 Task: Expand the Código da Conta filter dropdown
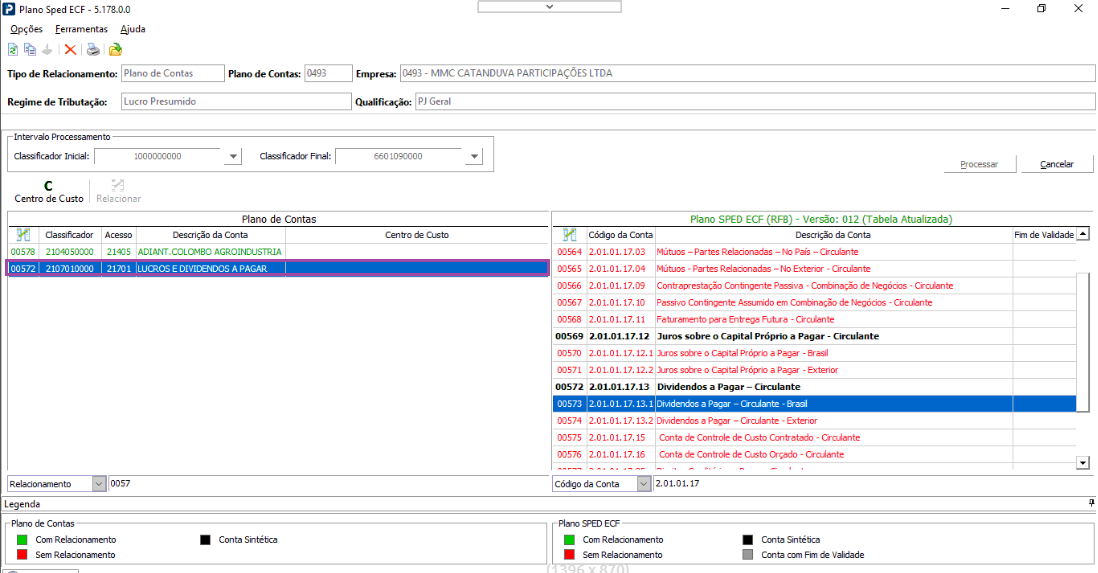click(x=644, y=483)
